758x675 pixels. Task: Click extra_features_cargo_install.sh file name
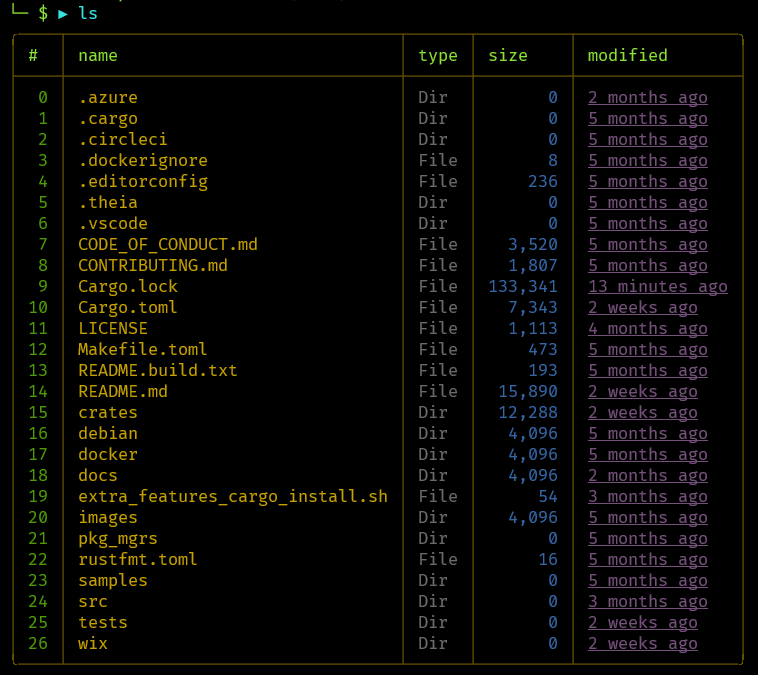233,497
